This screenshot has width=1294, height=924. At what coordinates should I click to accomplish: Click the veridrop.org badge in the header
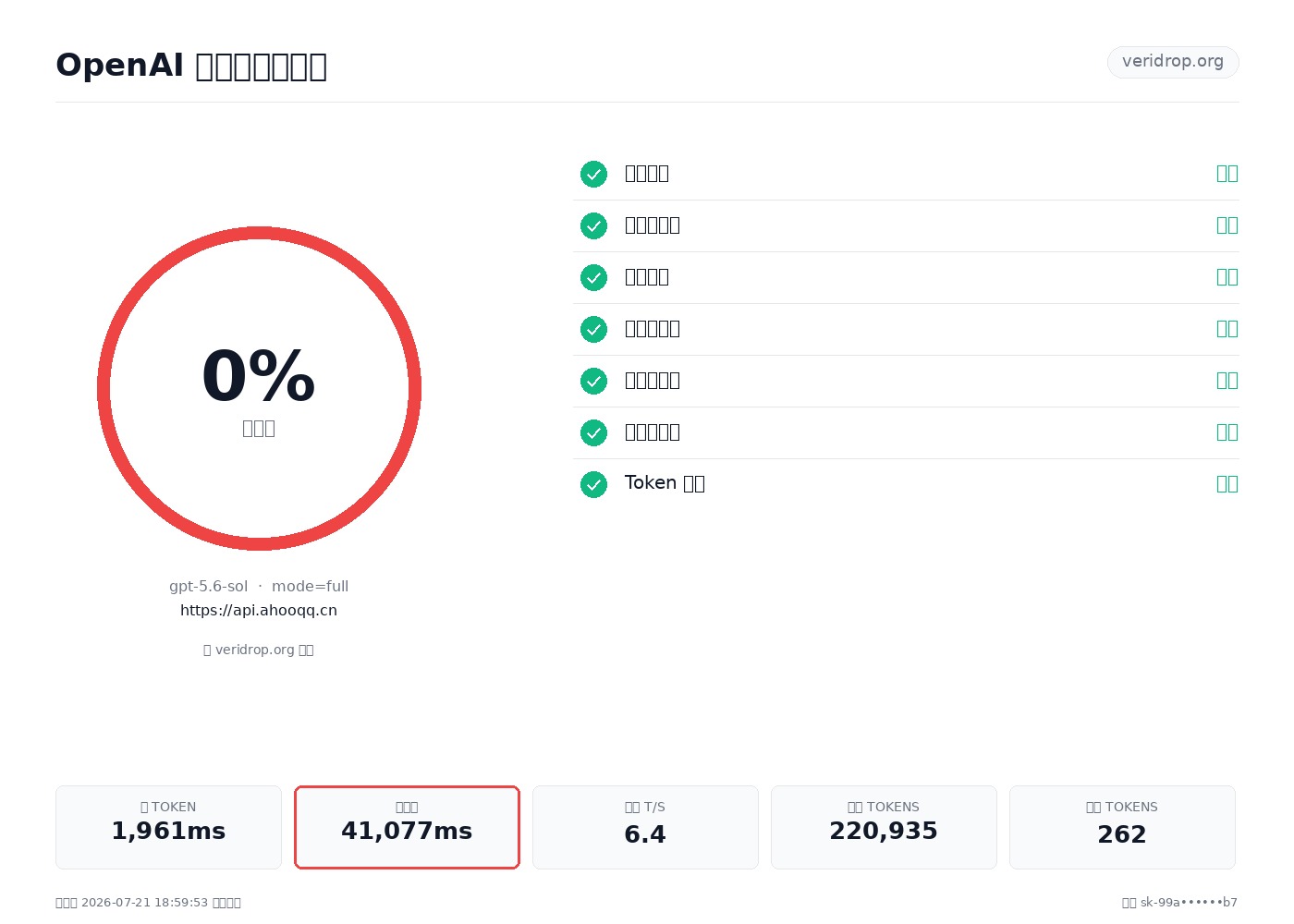click(x=1173, y=62)
